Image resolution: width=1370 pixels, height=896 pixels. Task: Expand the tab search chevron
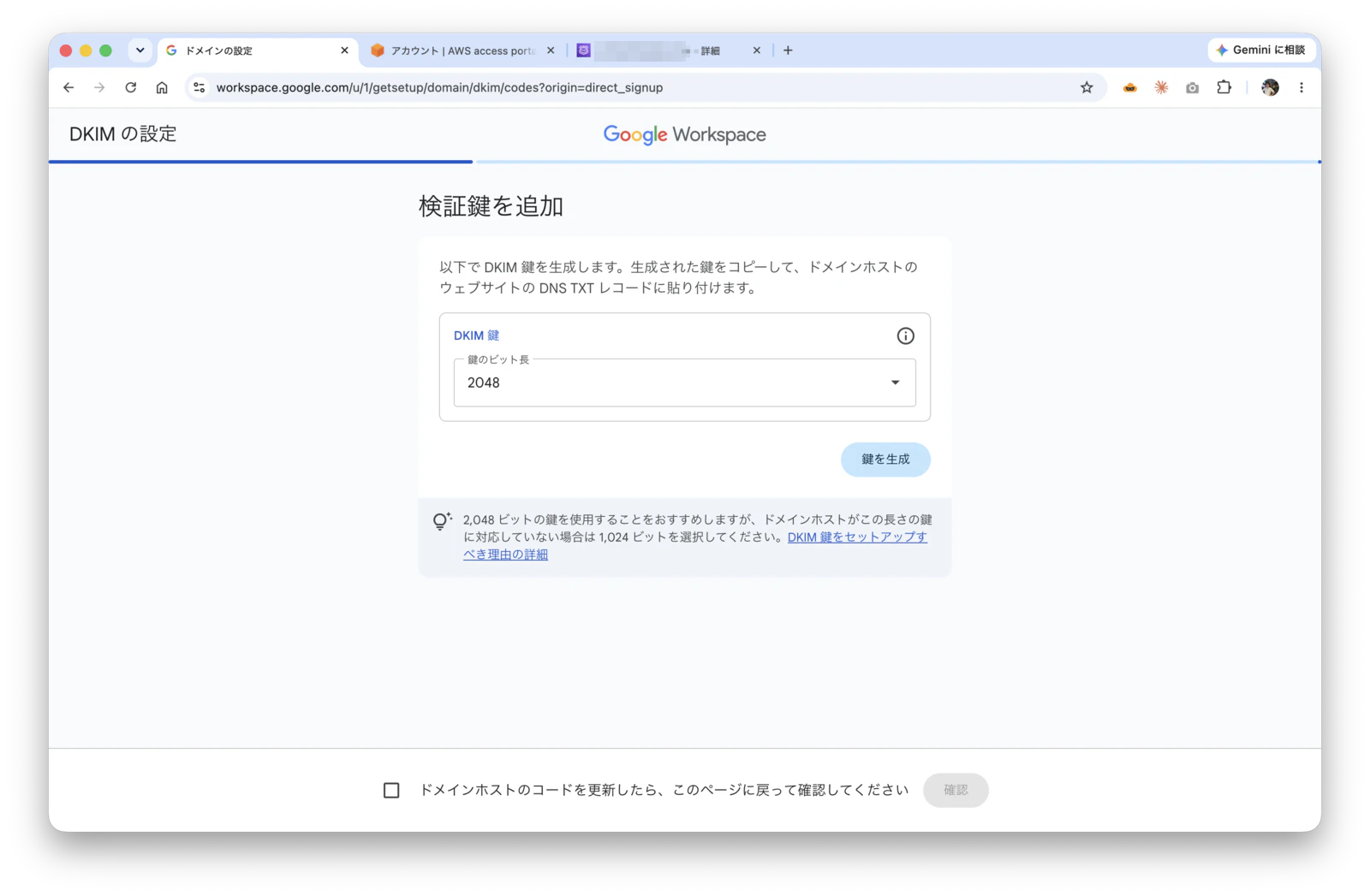140,50
